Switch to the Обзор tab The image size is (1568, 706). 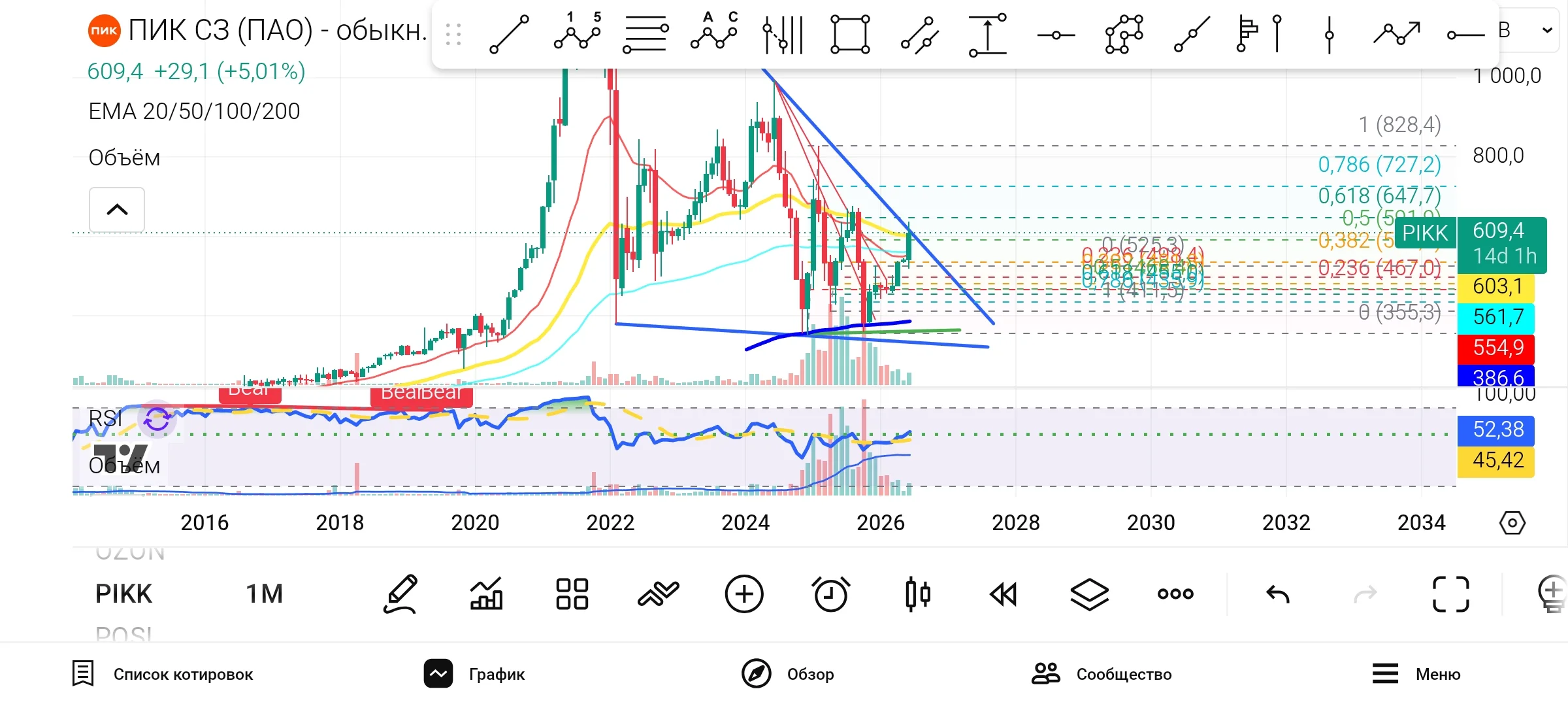tap(788, 674)
